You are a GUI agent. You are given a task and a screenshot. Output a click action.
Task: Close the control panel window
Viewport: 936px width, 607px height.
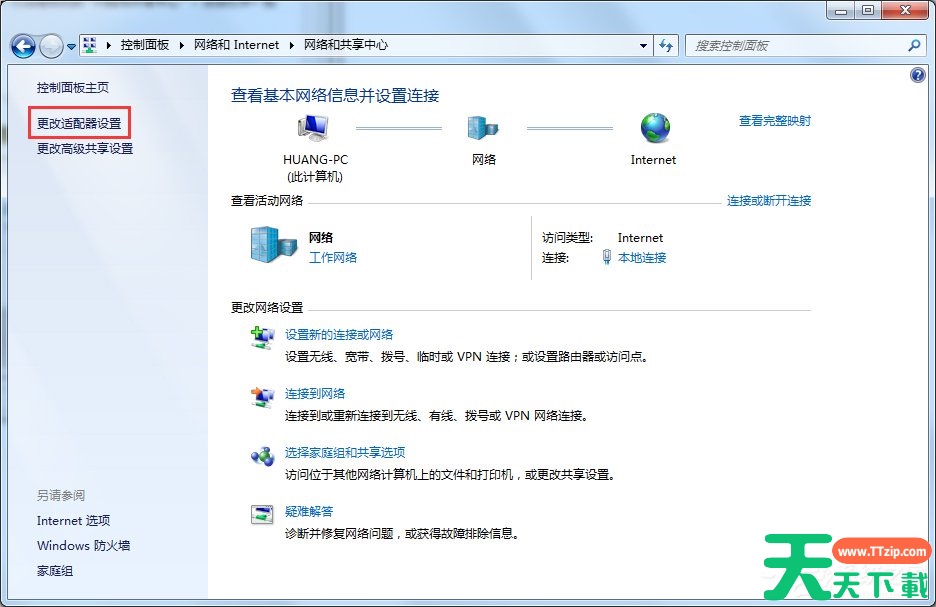(905, 10)
